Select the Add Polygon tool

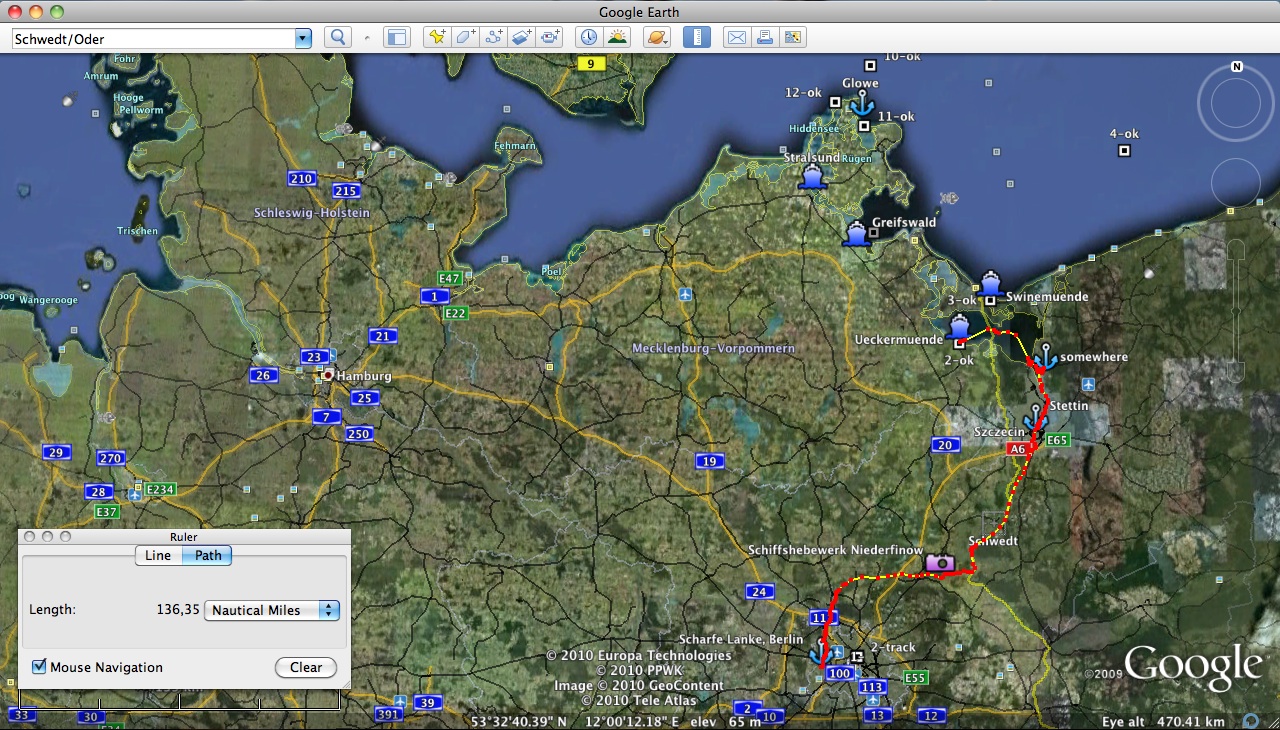coord(465,38)
